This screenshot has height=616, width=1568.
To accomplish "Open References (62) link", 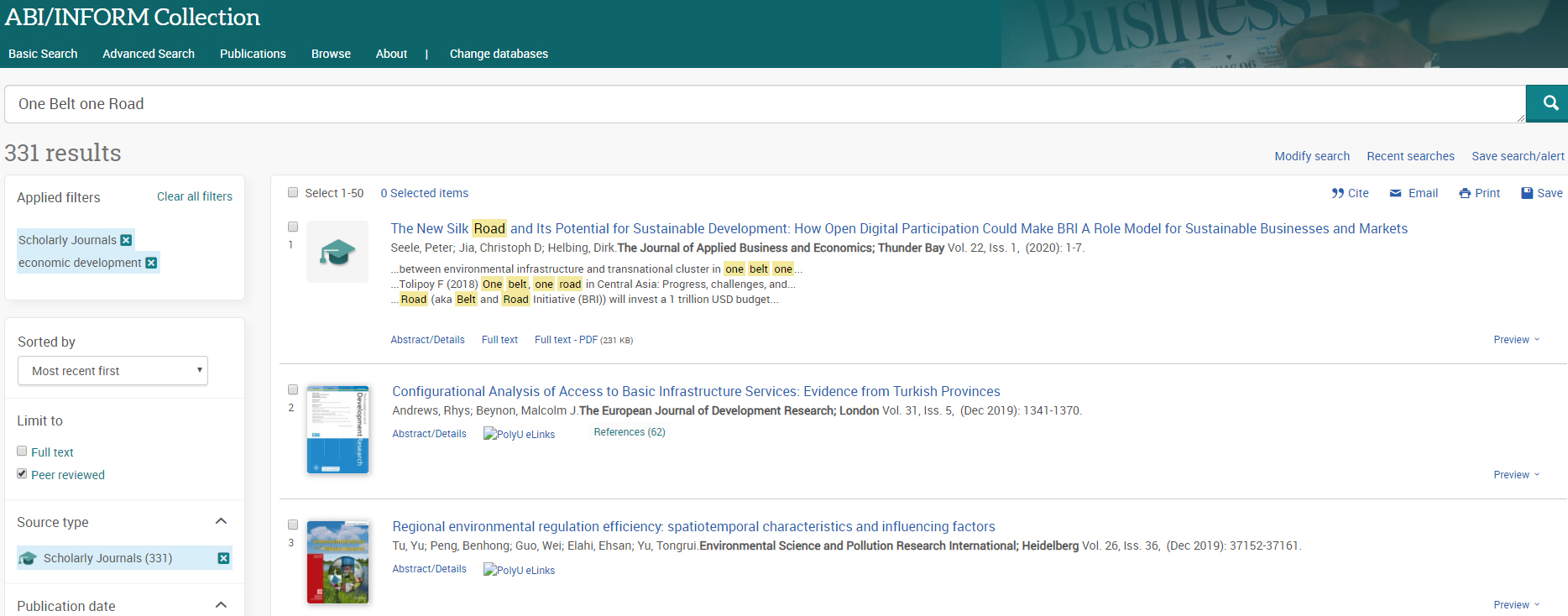I will [630, 432].
